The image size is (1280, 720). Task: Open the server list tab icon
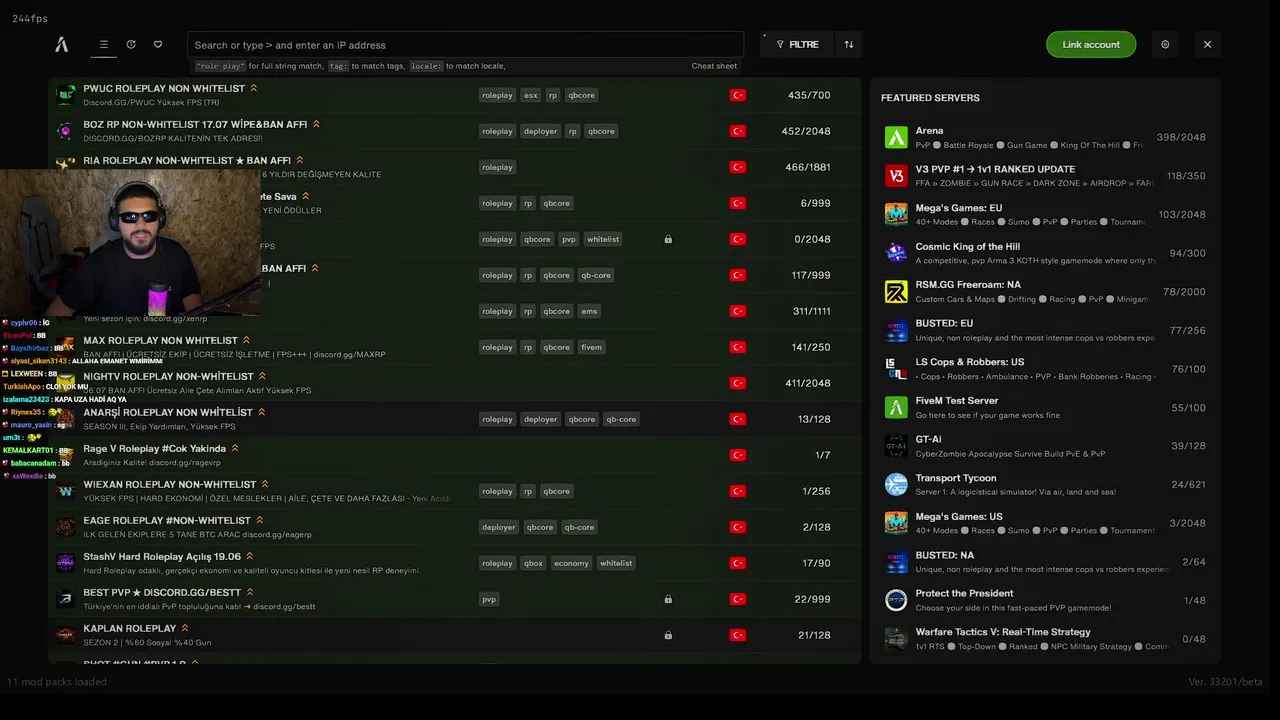click(103, 44)
